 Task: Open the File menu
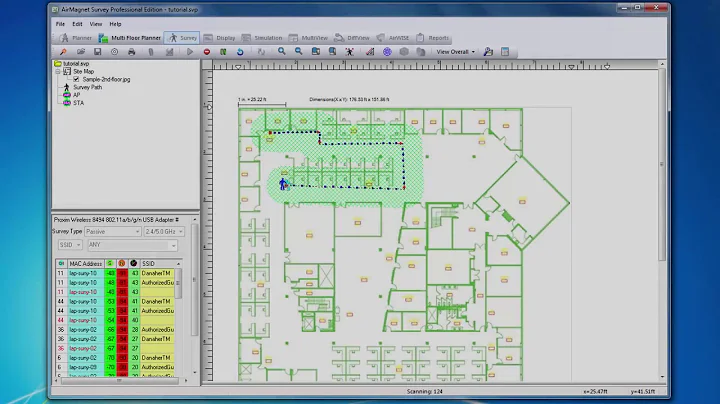[60, 24]
